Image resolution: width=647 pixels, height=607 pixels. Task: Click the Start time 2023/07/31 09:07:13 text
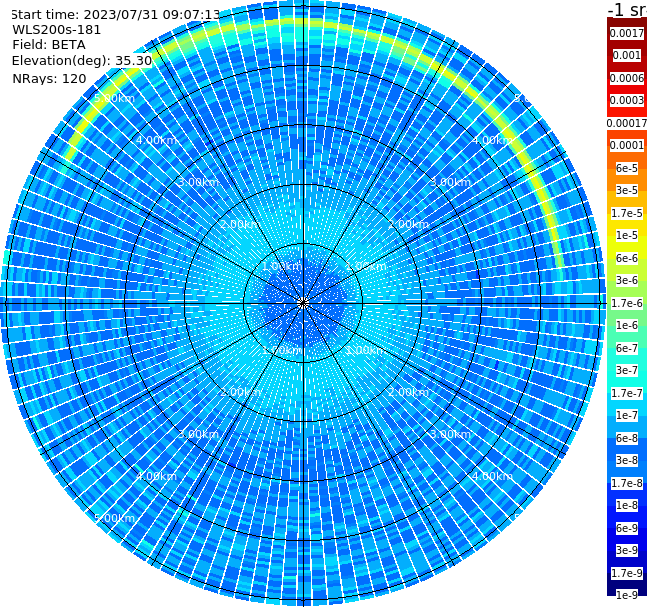[x=116, y=15]
